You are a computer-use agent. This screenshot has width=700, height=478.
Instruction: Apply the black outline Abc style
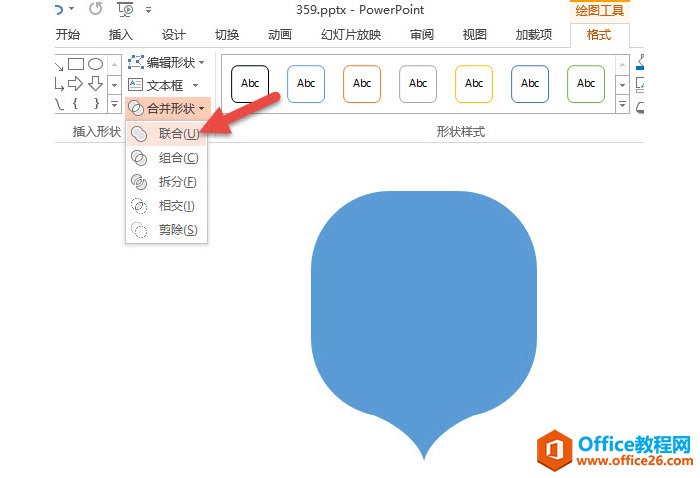(x=250, y=83)
